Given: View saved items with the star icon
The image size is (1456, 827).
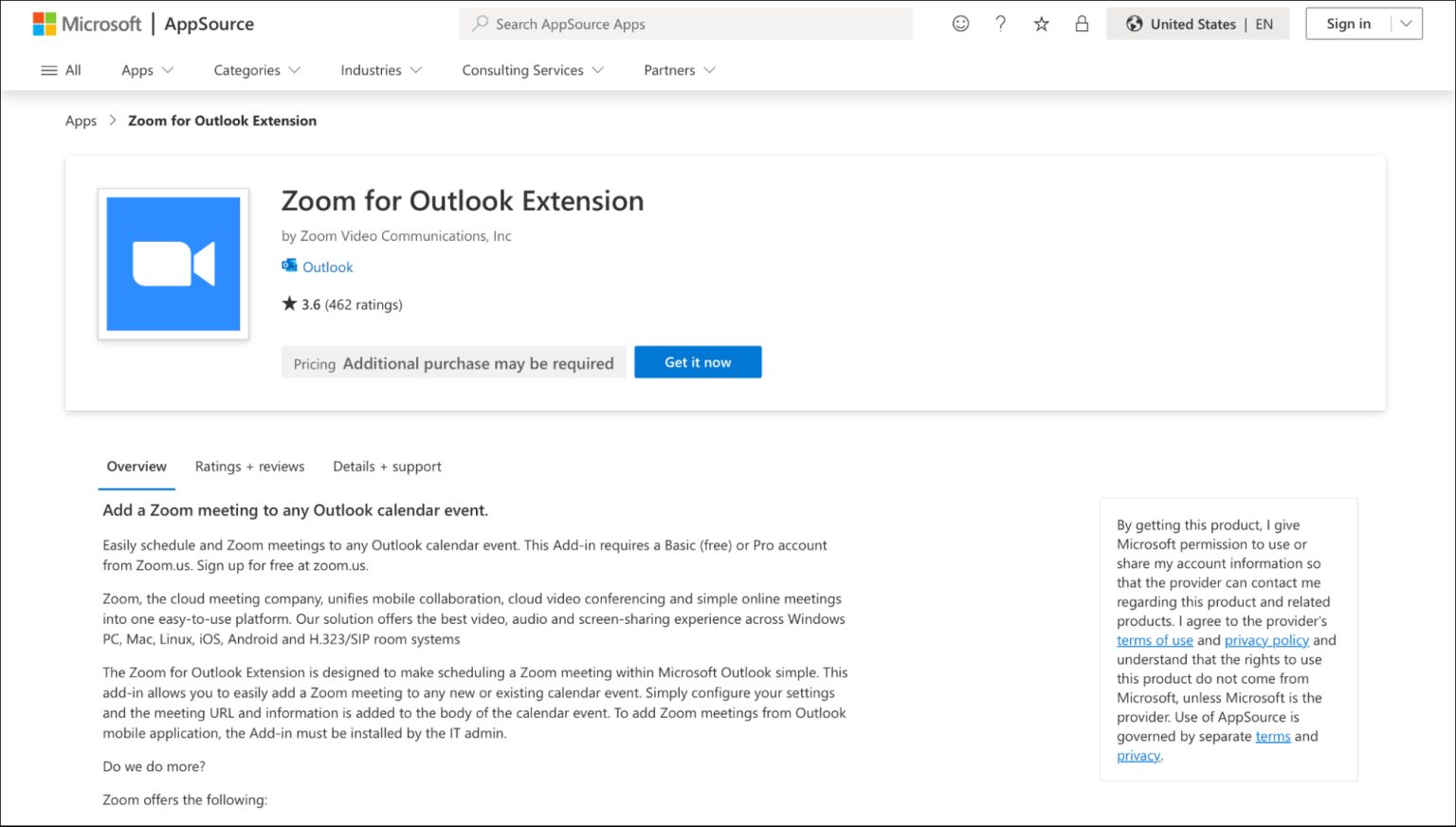Looking at the screenshot, I should pyautogui.click(x=1041, y=23).
